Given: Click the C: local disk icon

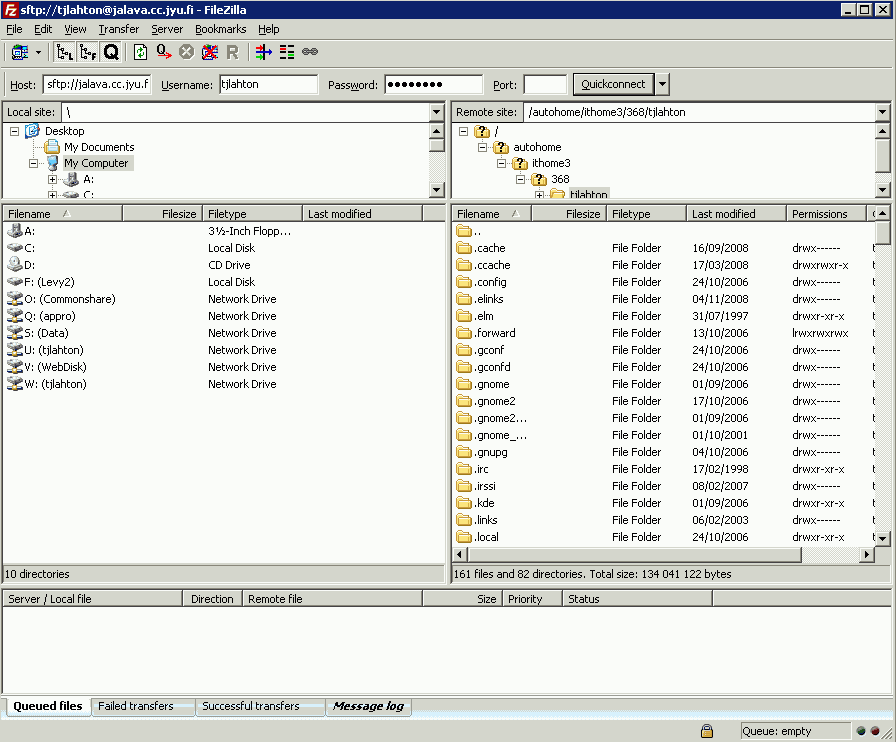Looking at the screenshot, I should [14, 248].
